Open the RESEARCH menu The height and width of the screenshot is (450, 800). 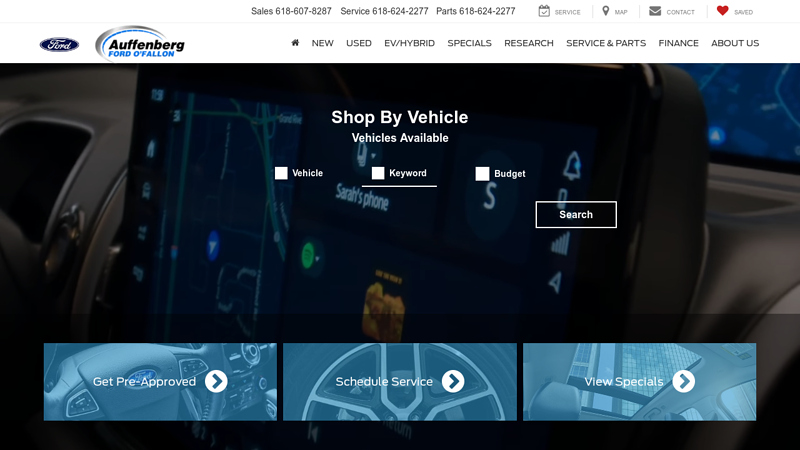click(x=529, y=43)
